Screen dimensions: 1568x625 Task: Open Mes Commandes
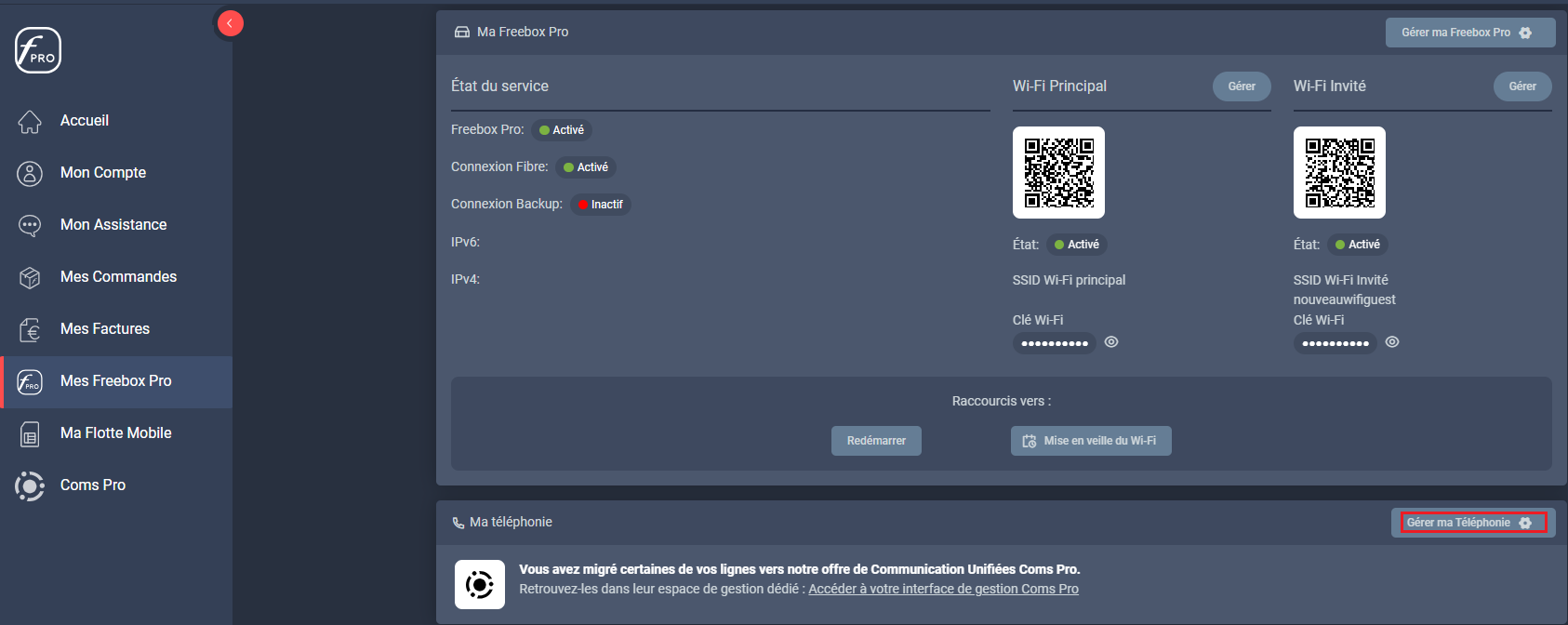coord(118,277)
